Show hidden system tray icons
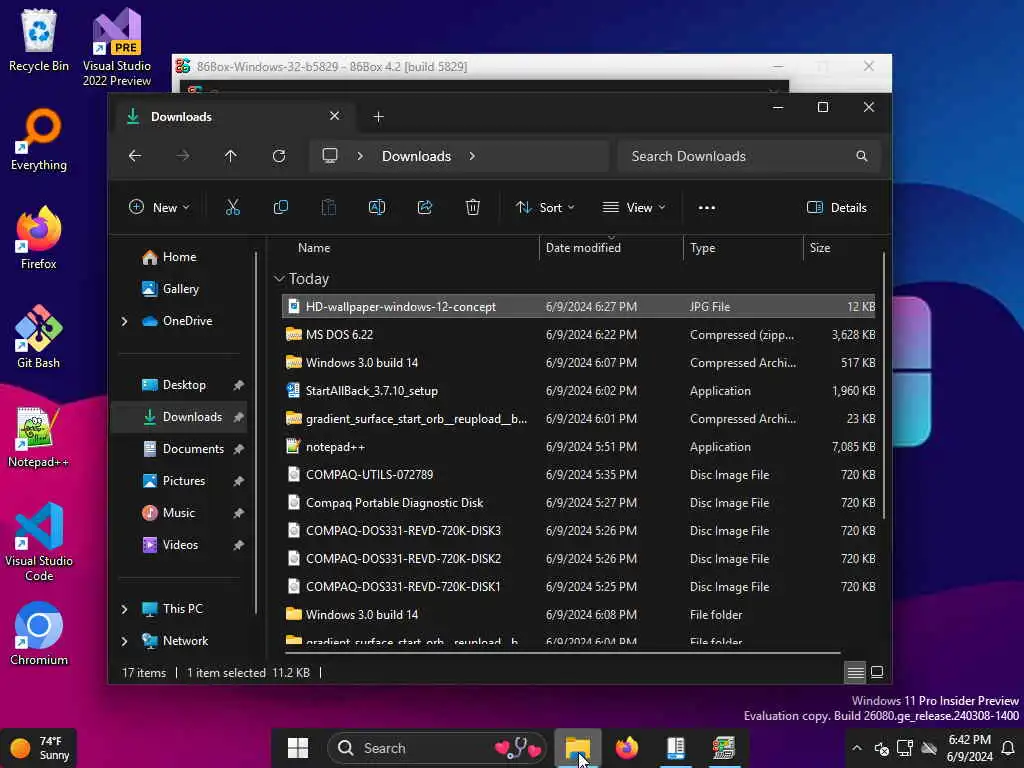1024x768 pixels. tap(857, 748)
